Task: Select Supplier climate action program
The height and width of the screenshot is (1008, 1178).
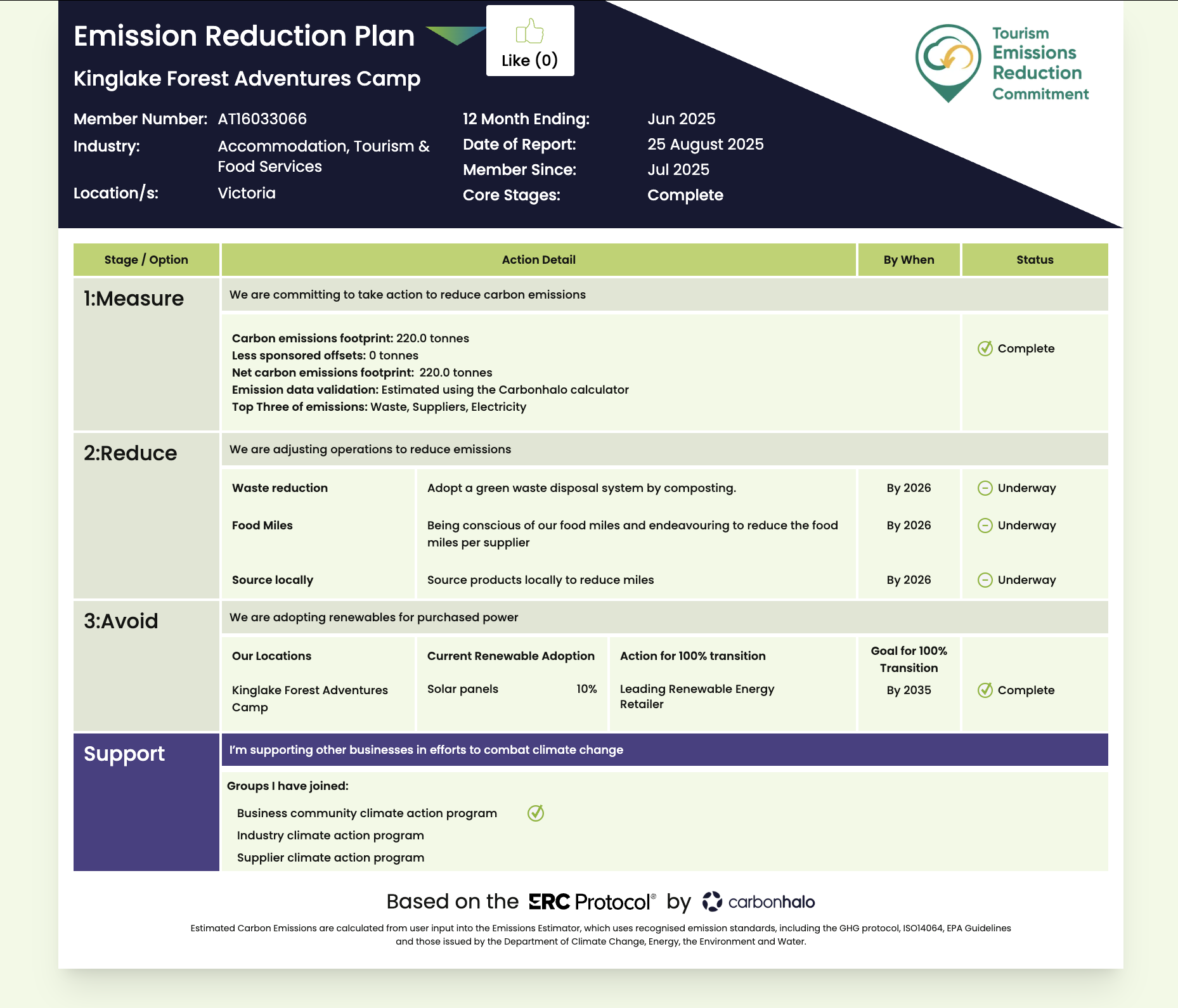Action: [330, 858]
